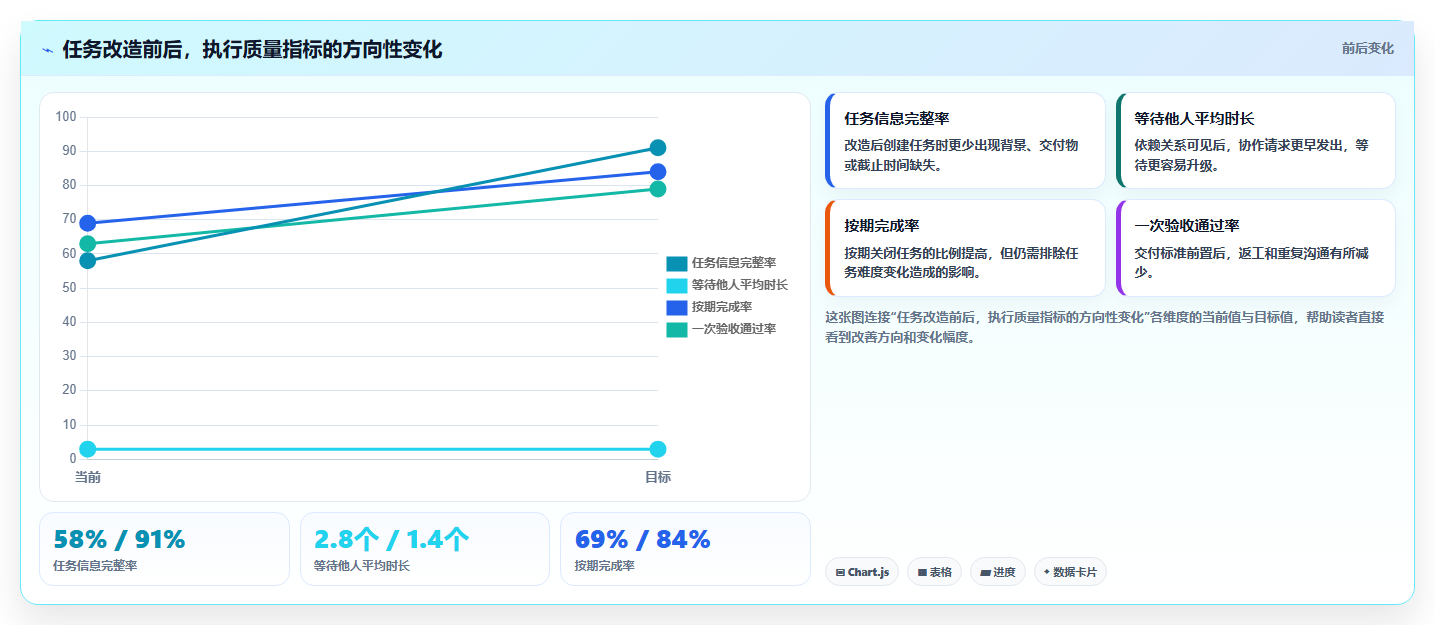Click the 100 y-axis tick label
Screen dimensions: 1435x625
coord(66,117)
